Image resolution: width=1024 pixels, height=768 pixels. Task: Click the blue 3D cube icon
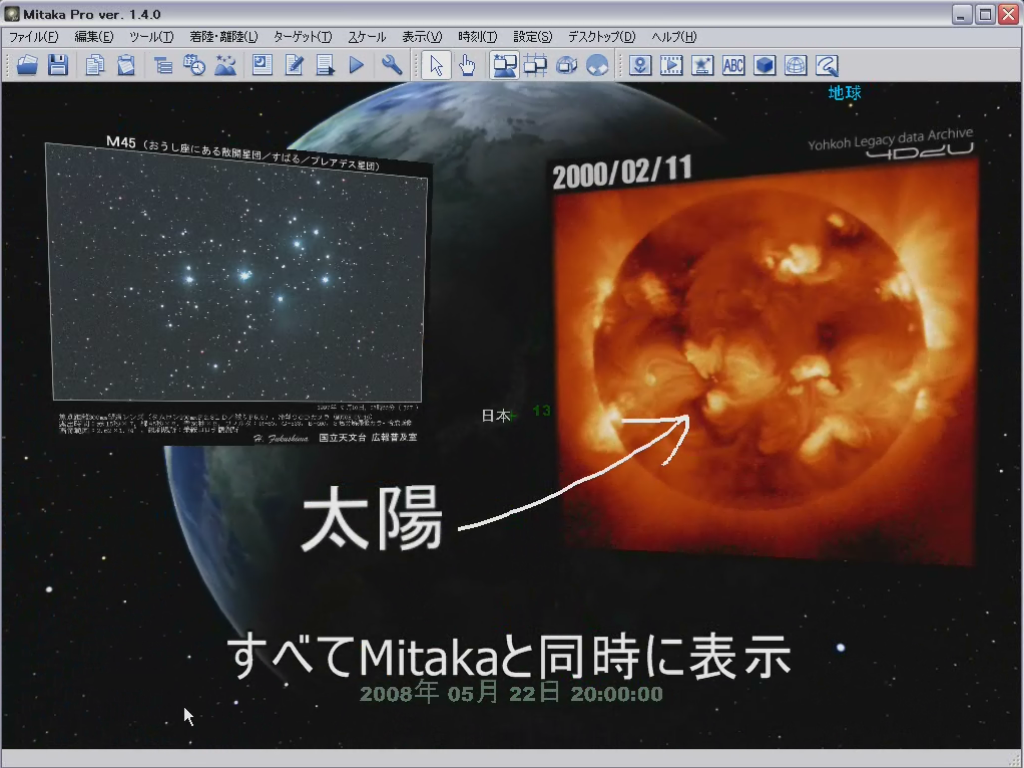tap(765, 65)
